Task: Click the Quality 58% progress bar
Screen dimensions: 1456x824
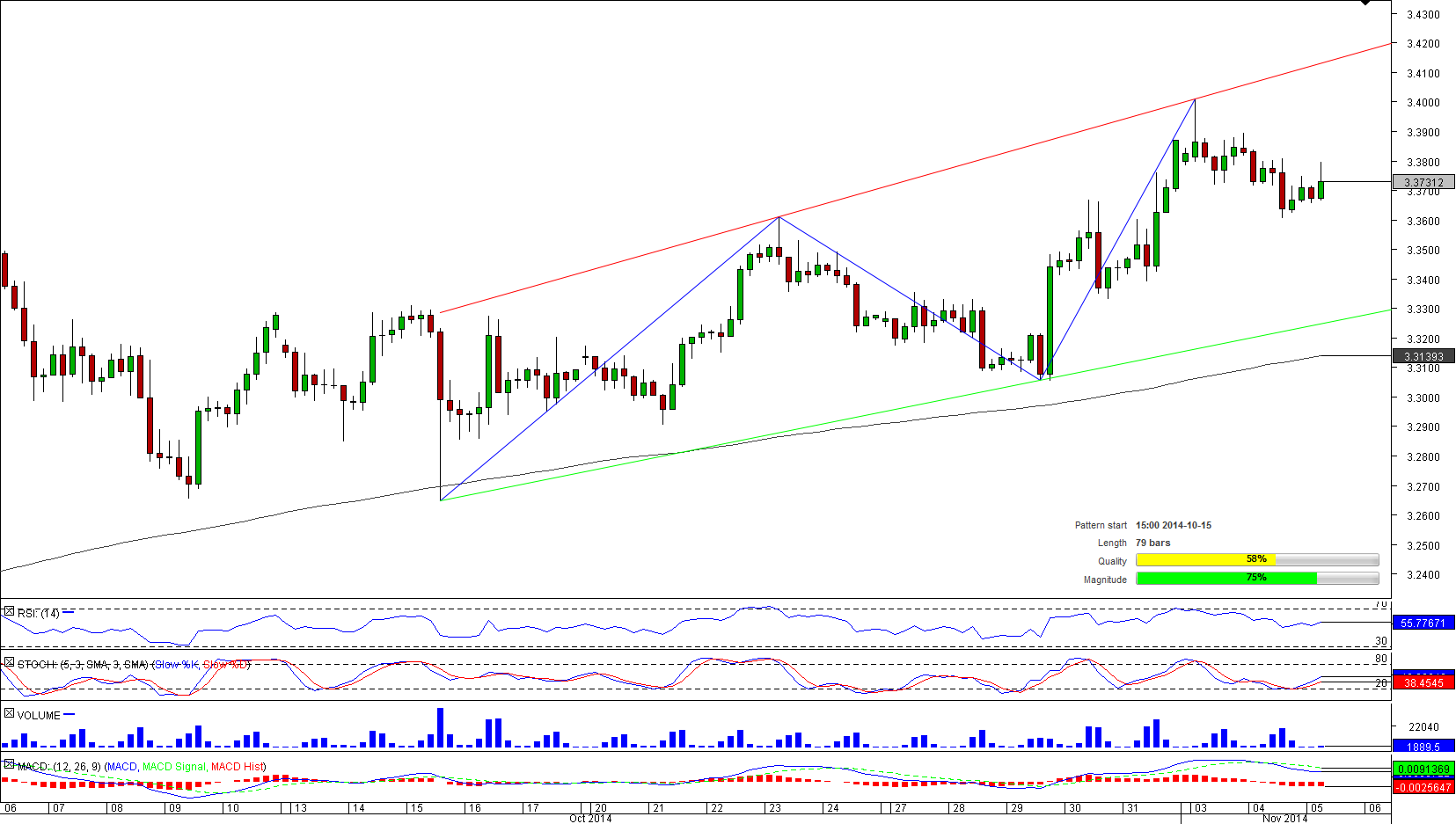Action: (x=1257, y=560)
